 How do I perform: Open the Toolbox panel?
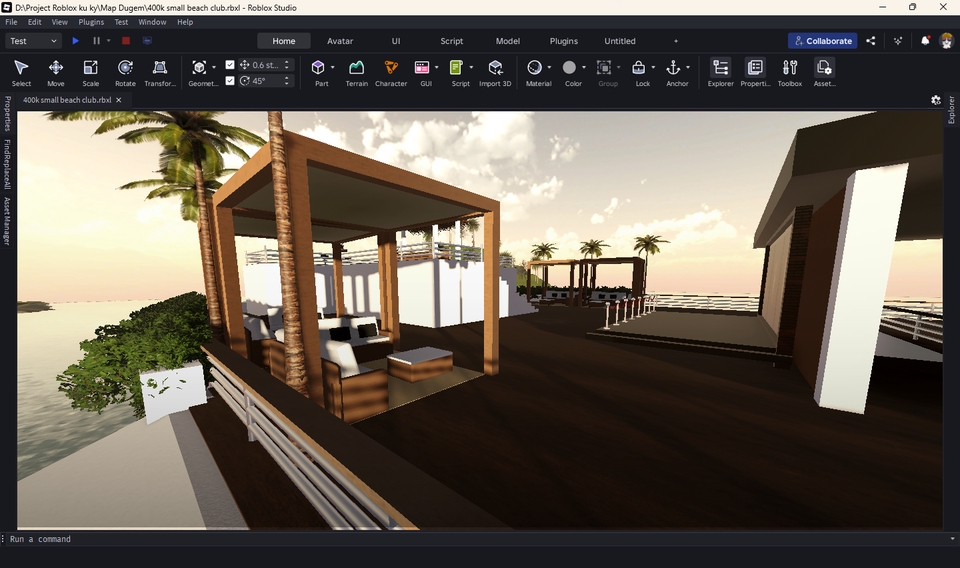coord(790,72)
